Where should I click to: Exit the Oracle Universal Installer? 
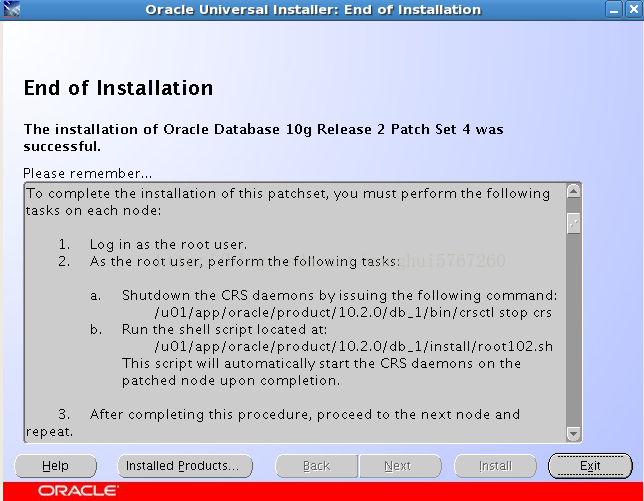590,466
